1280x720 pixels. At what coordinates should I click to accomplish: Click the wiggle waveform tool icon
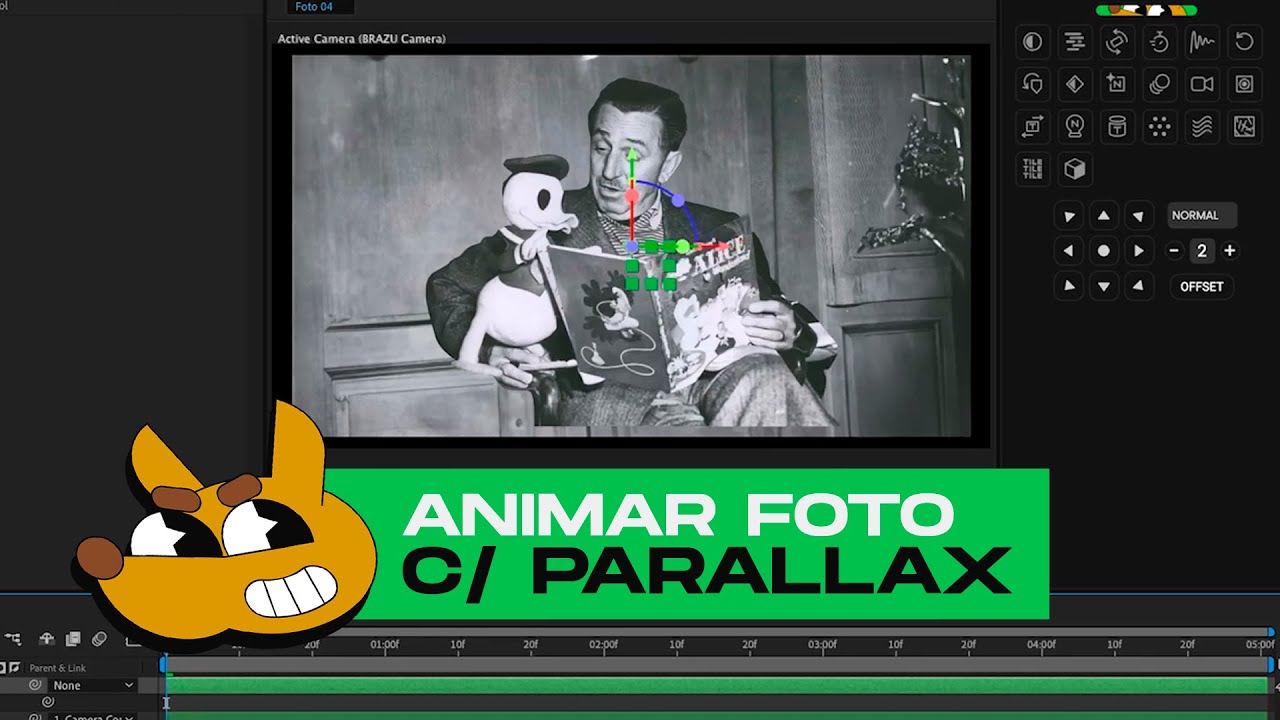(1202, 42)
